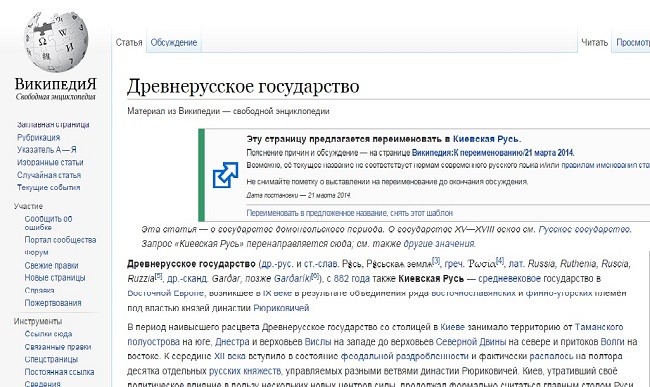Open Случайная статья link

pyautogui.click(x=49, y=175)
